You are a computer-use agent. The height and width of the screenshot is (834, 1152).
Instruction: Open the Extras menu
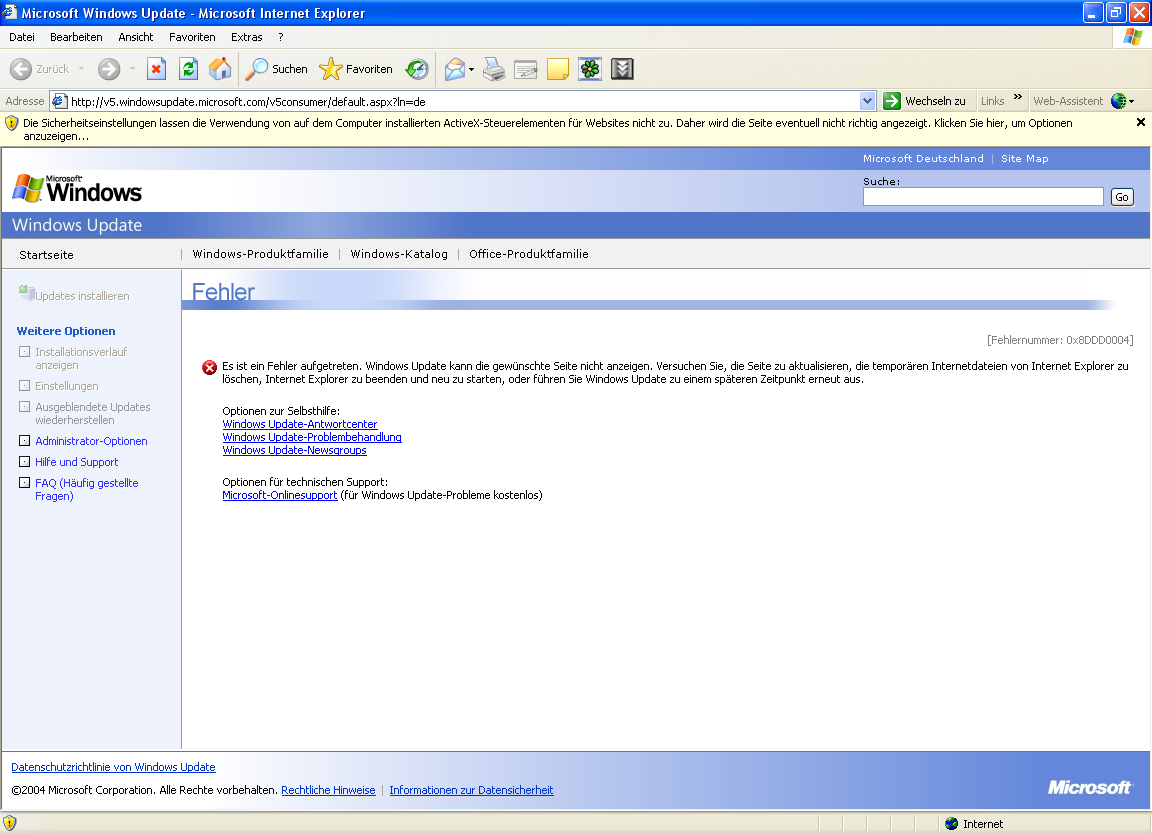[x=246, y=37]
